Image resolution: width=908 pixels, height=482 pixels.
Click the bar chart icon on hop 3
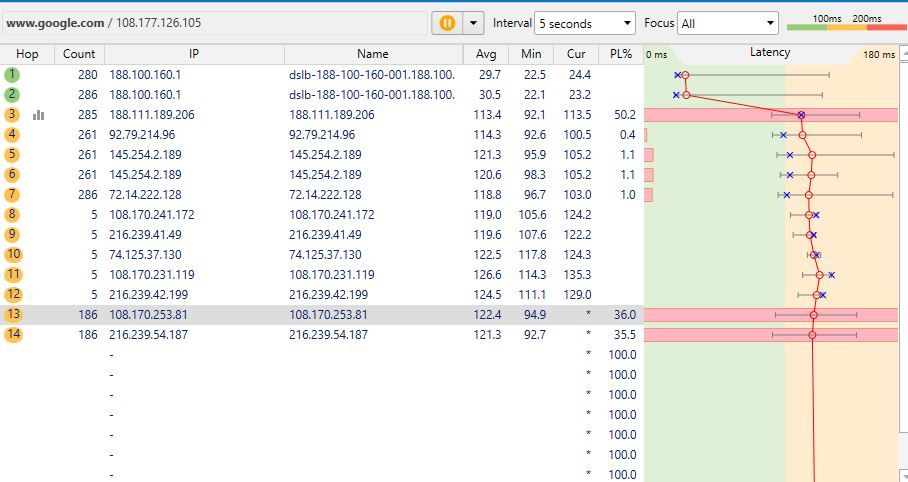(x=38, y=115)
